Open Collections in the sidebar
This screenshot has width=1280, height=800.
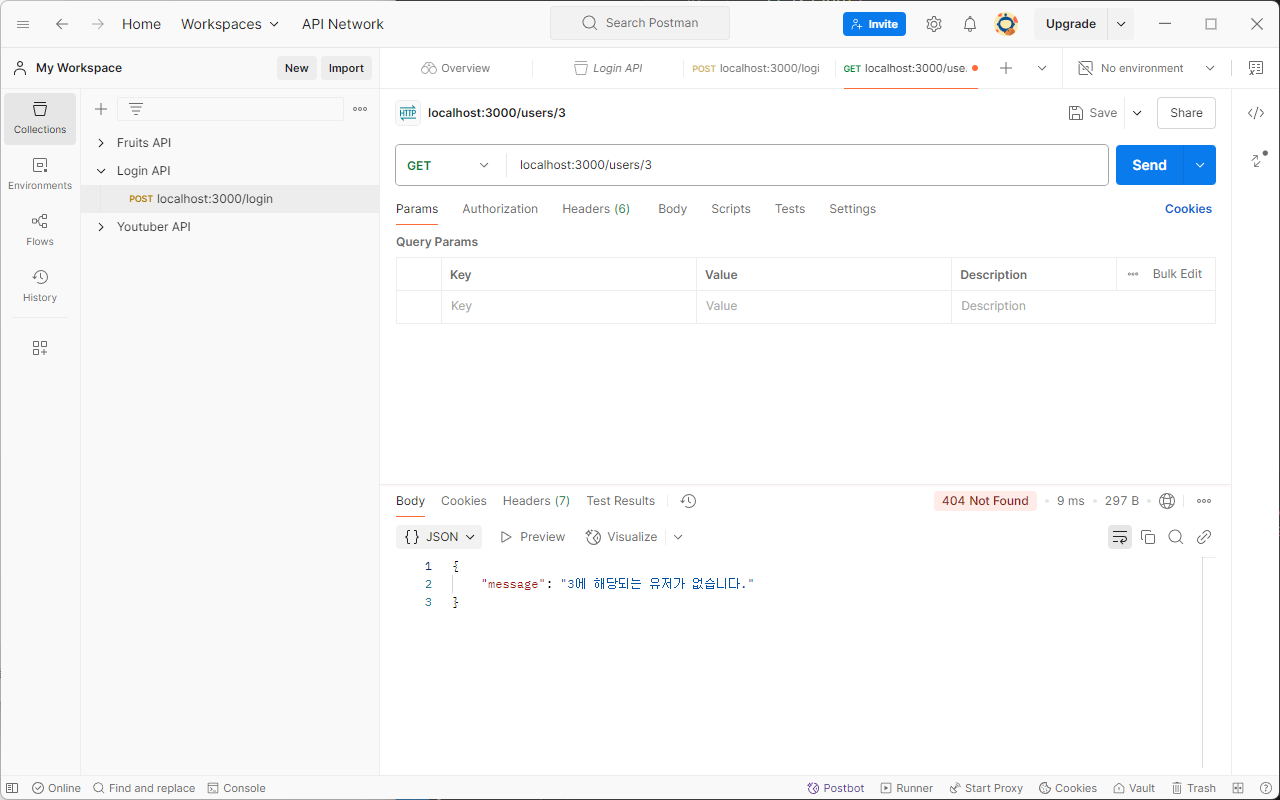tap(40, 118)
